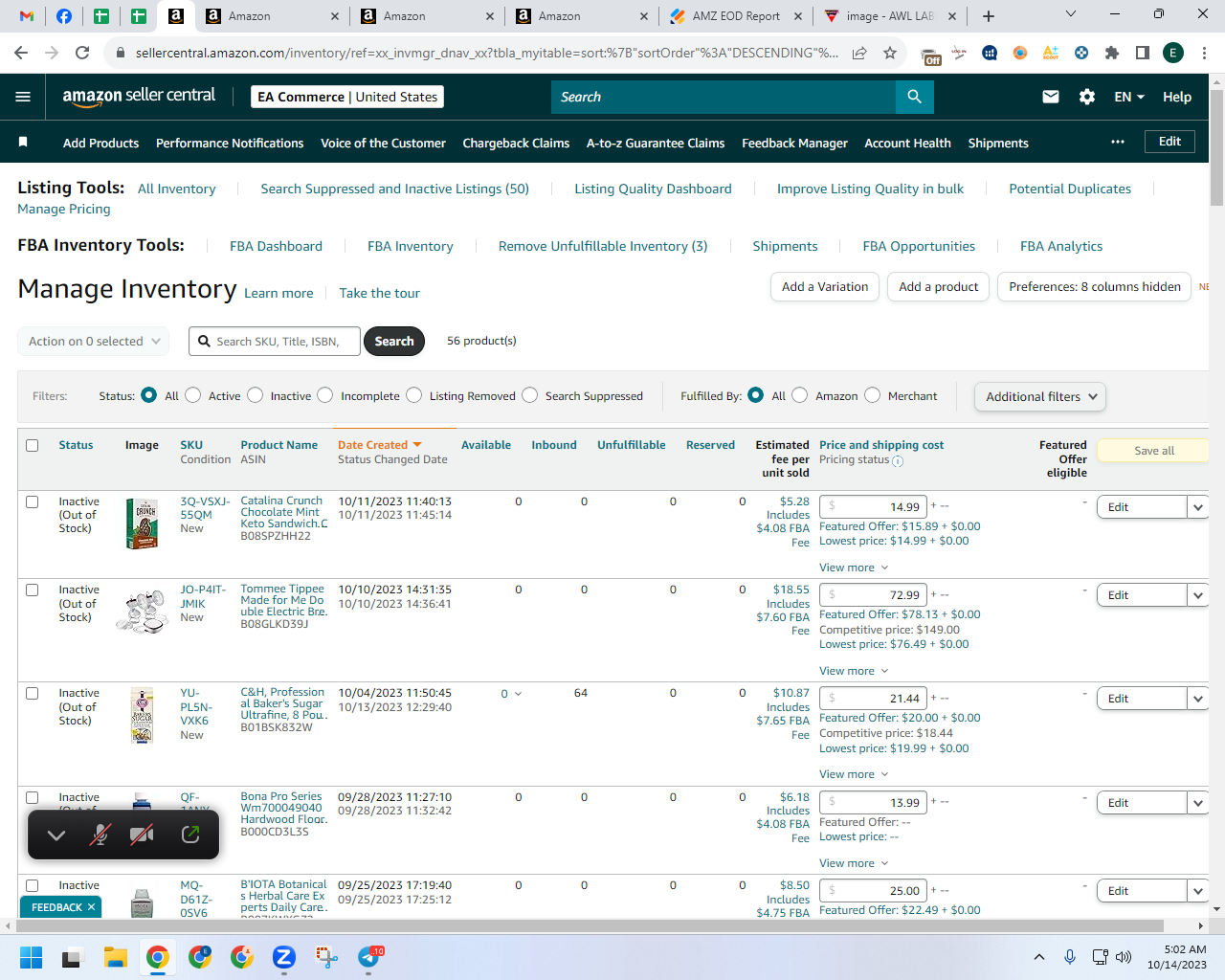1225x980 pixels.
Task: Mute microphone in the floating call toolbar
Action: 100,835
